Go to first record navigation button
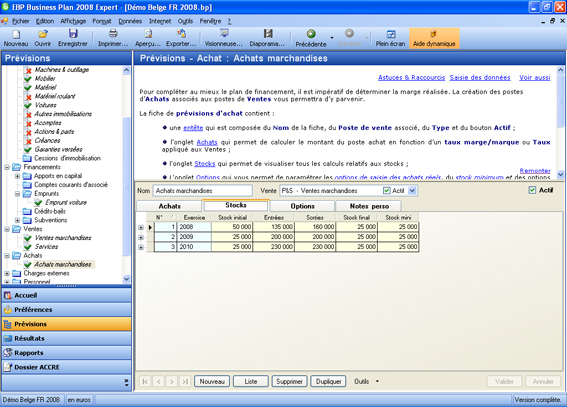 (145, 381)
